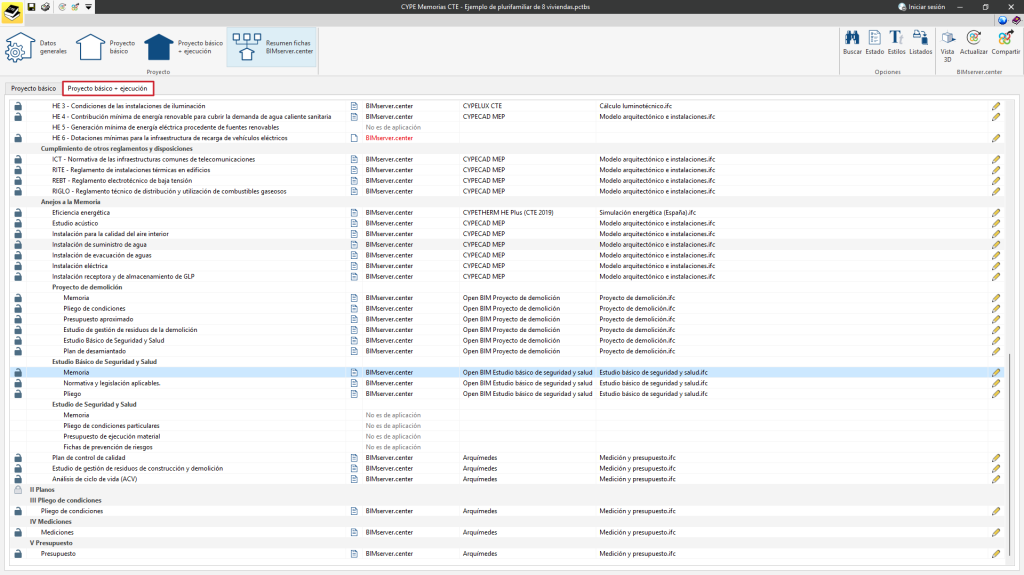1024x575 pixels.
Task: Click the blue globe icon at top right
Action: coord(1002,20)
